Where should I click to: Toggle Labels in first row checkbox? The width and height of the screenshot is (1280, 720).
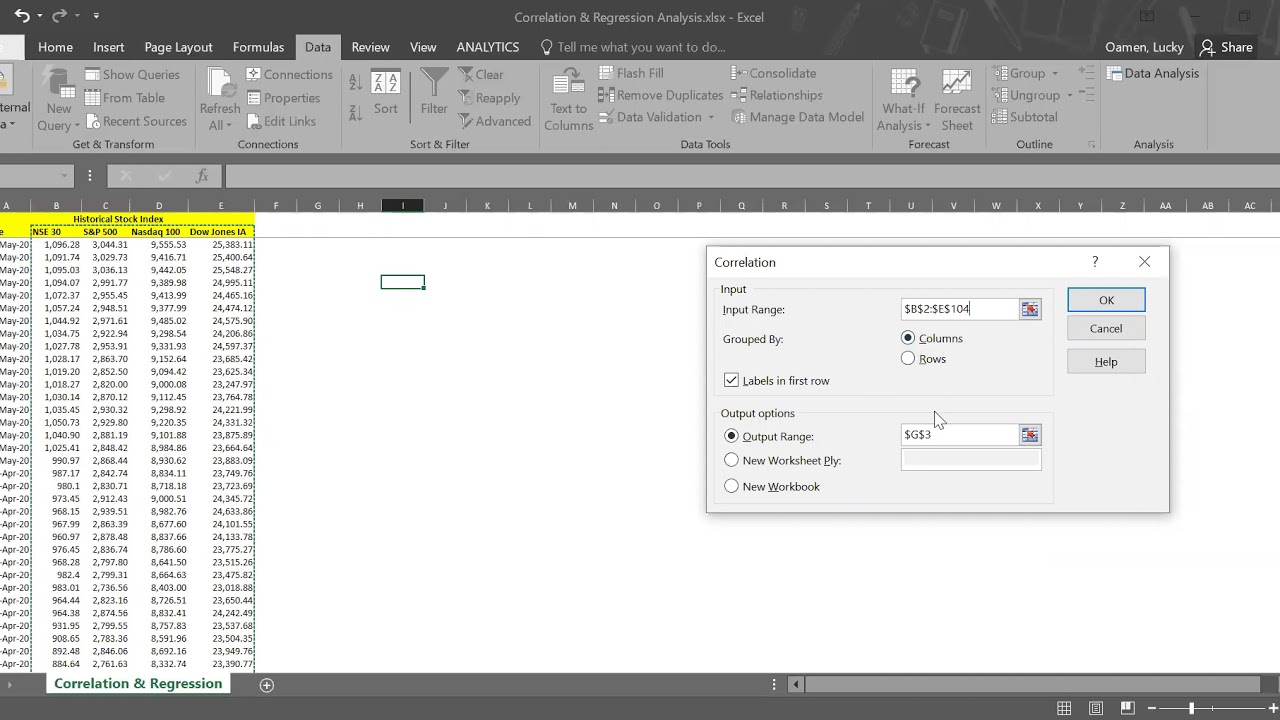pyautogui.click(x=731, y=380)
